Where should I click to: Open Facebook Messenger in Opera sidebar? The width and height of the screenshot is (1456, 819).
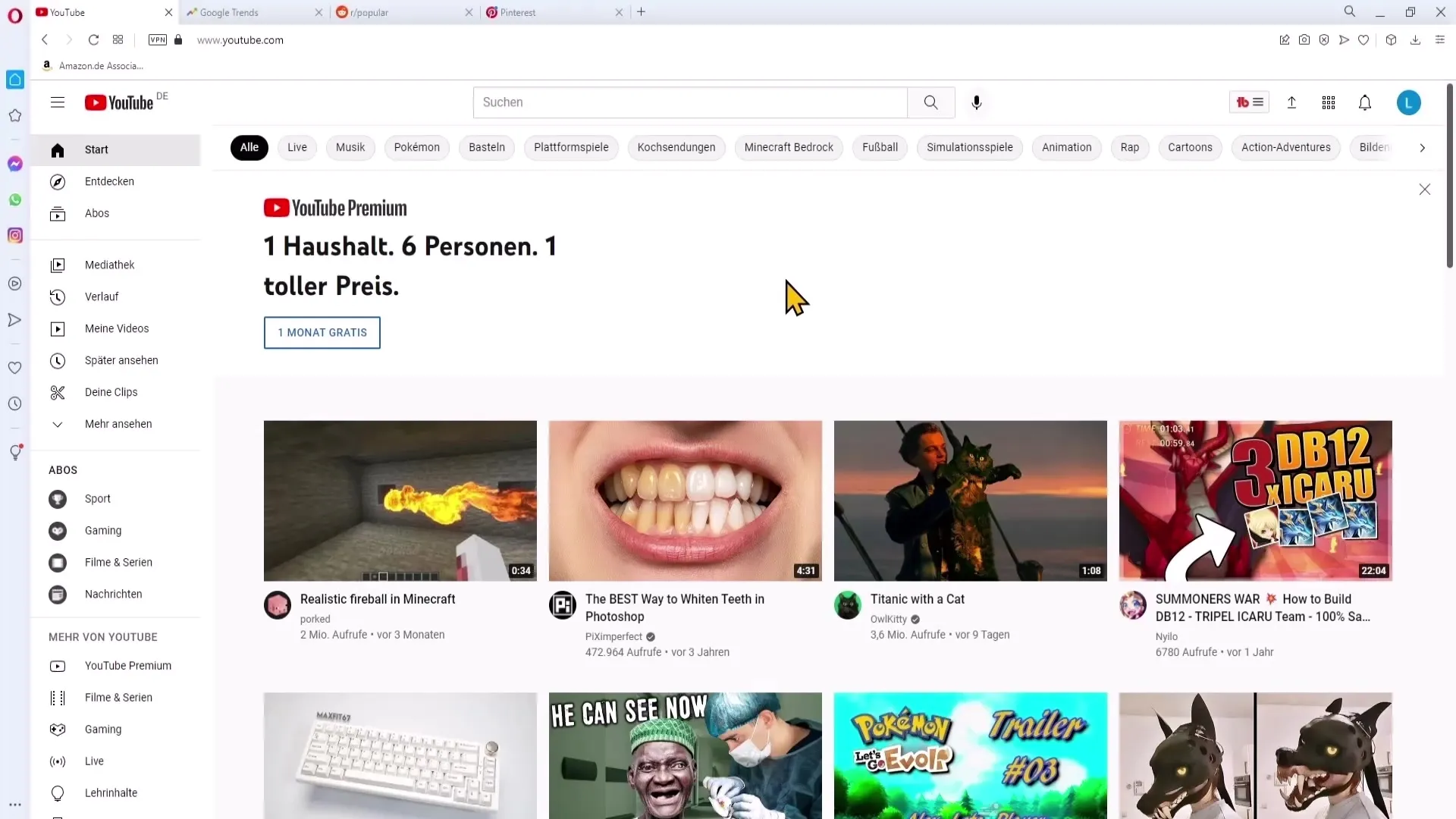(15, 164)
